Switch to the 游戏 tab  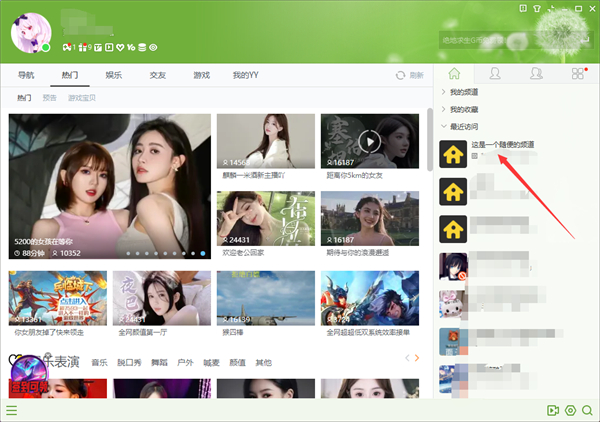pos(202,75)
